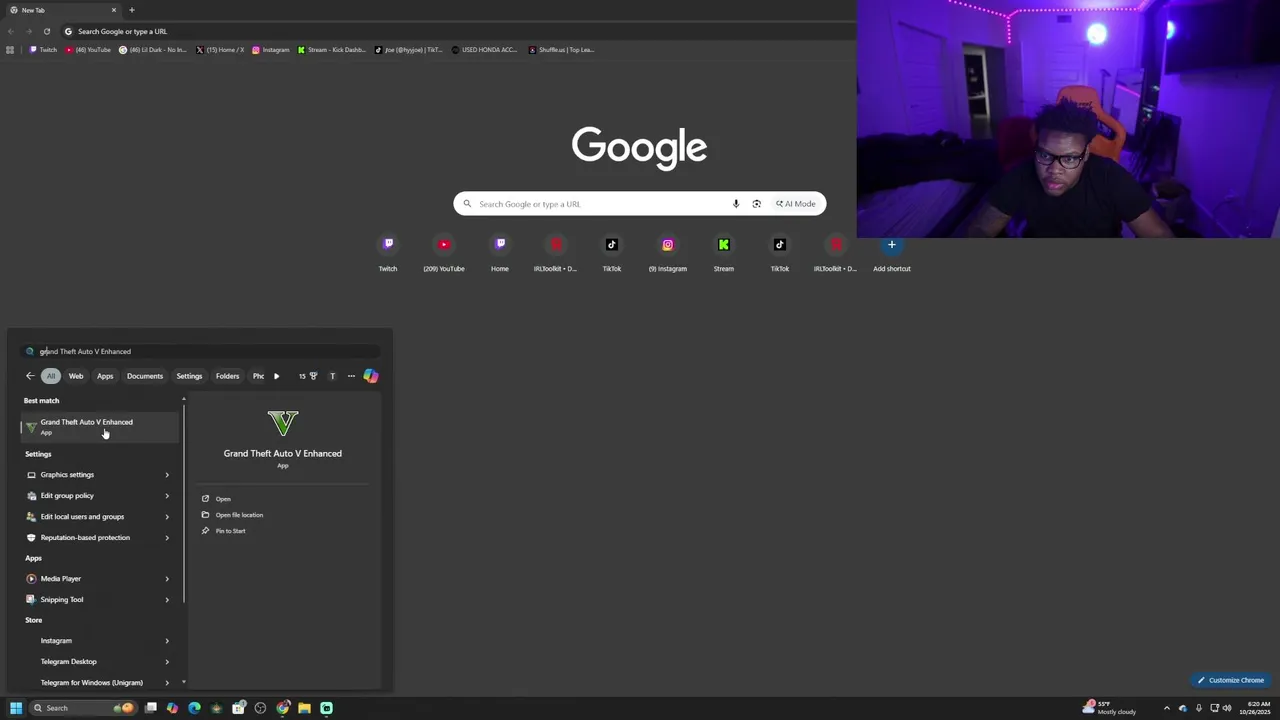Open Microsoft Edge from taskbar
Screen dimensions: 1280x720
[194, 708]
